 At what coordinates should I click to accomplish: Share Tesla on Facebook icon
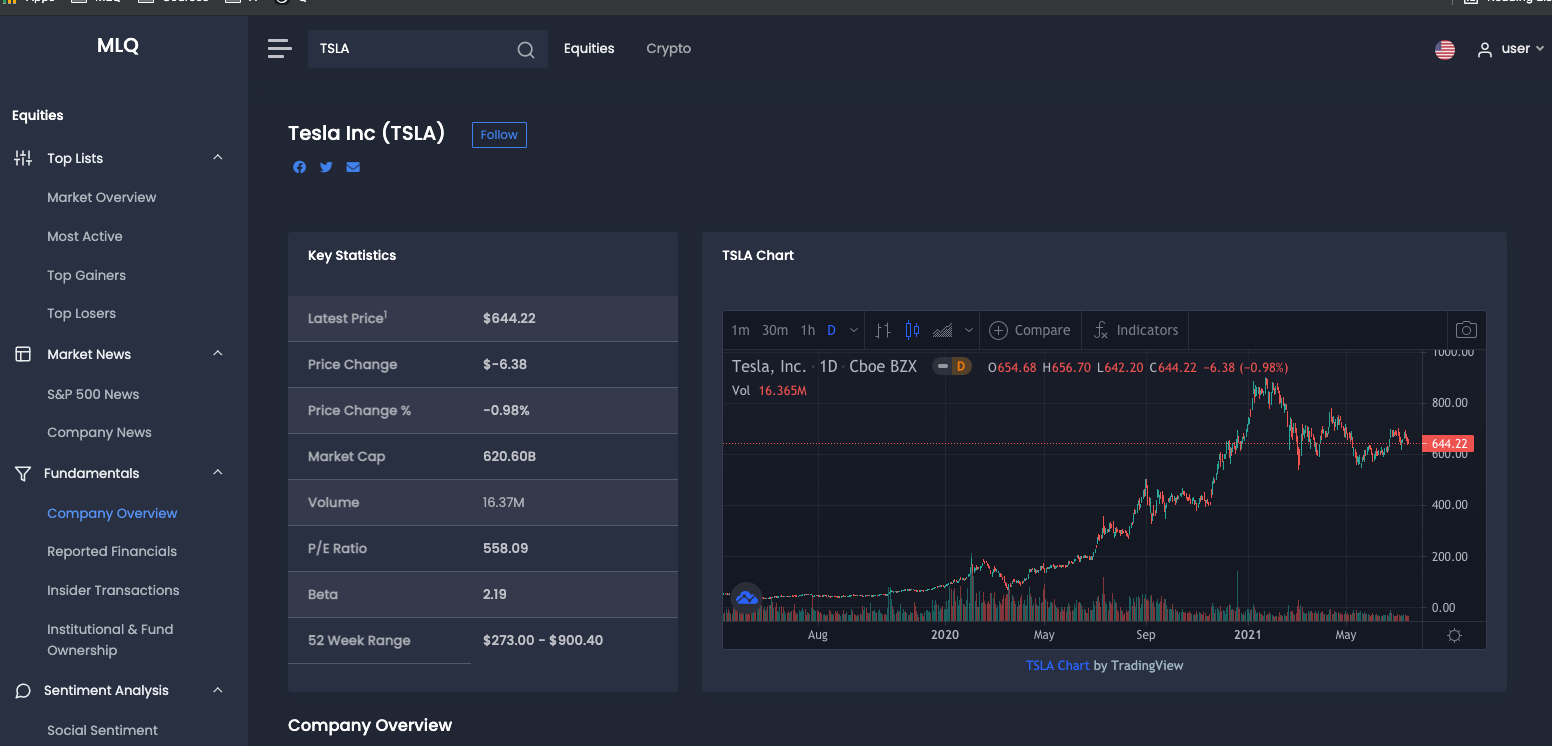(x=299, y=167)
